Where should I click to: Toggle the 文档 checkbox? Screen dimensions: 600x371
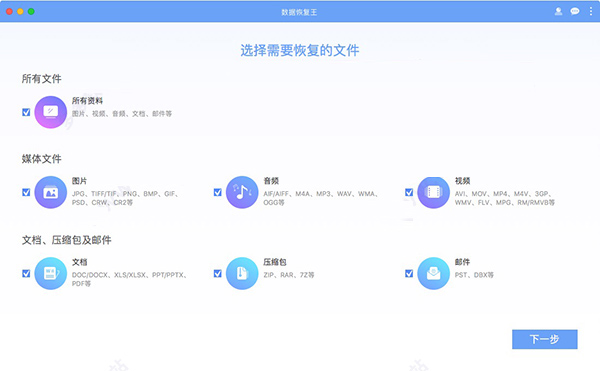tap(26, 273)
